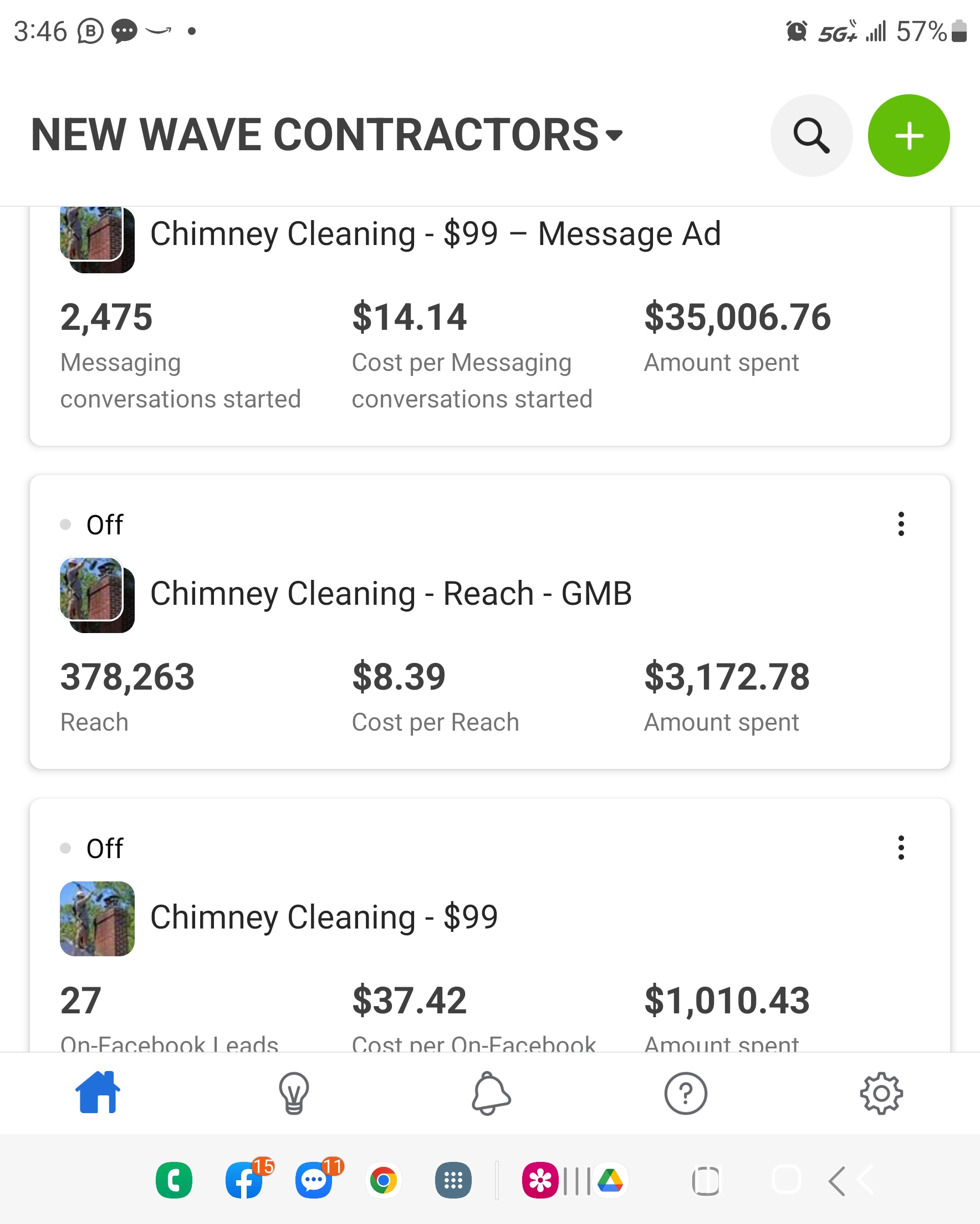
Task: Tap the Android back navigation arrow
Action: pyautogui.click(x=837, y=1181)
